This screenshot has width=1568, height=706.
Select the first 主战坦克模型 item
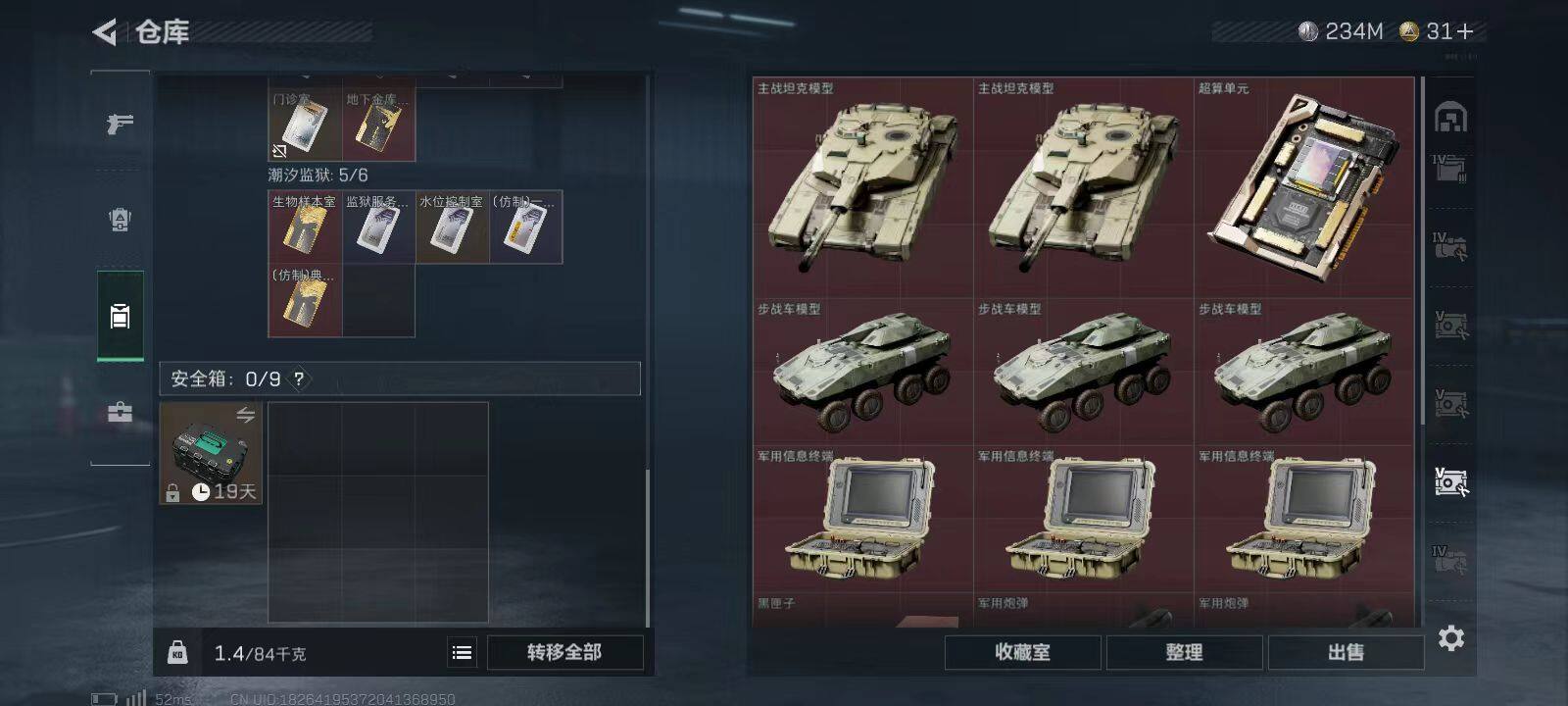coord(863,188)
